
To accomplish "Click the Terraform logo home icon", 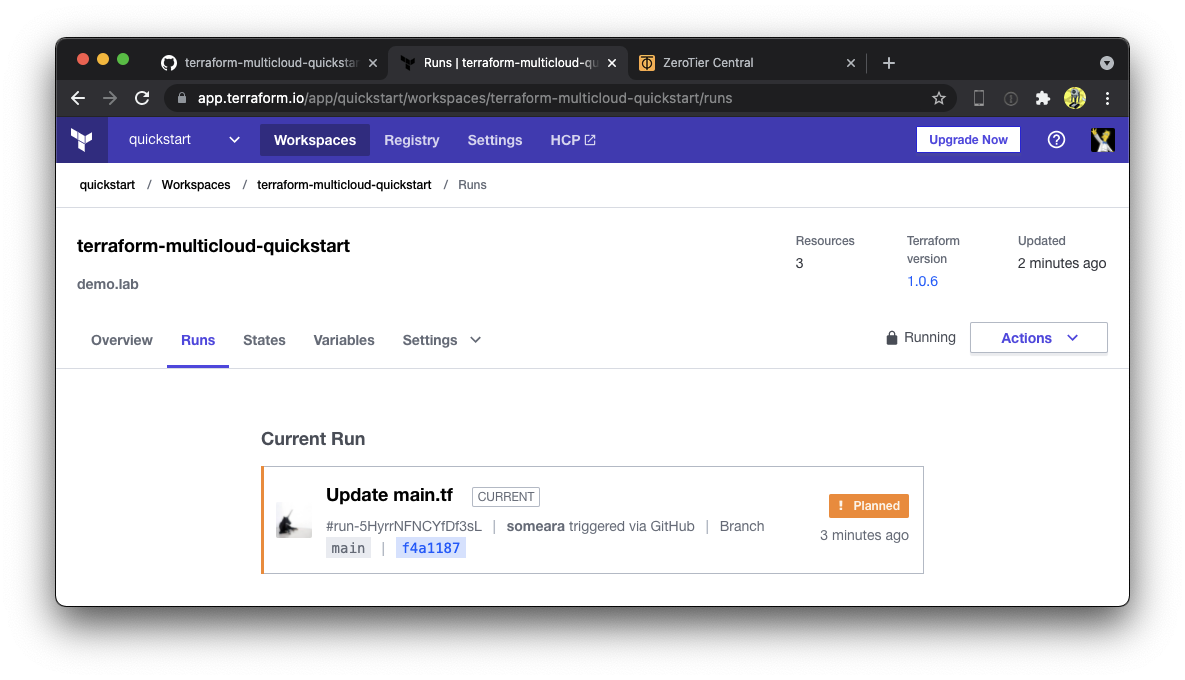I will tap(82, 140).
